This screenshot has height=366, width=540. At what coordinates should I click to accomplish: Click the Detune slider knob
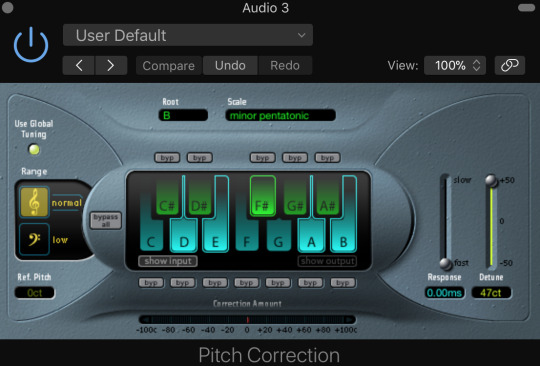(x=491, y=180)
